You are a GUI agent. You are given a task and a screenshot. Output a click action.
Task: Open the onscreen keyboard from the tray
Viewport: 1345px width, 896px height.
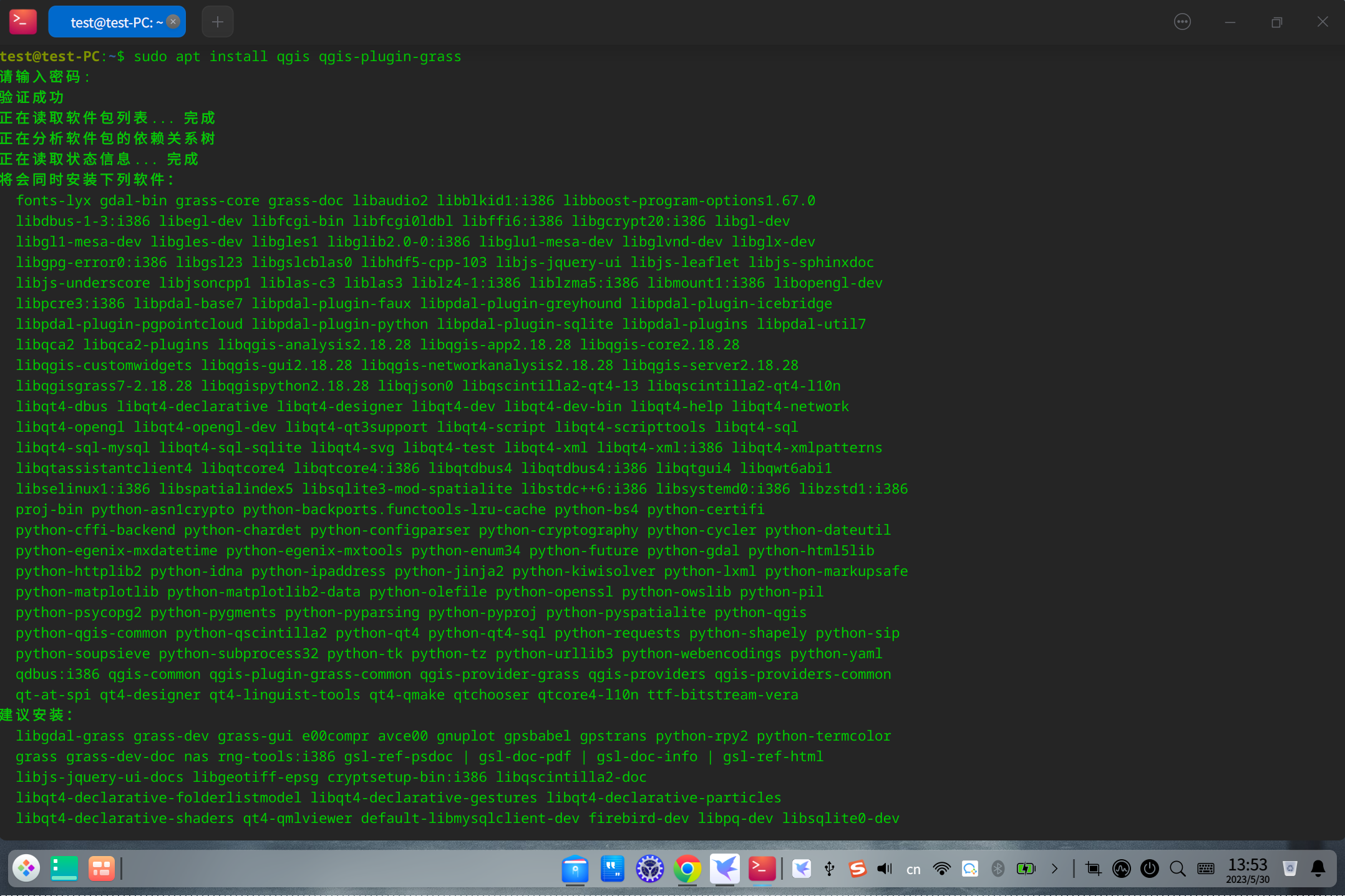(x=1206, y=869)
